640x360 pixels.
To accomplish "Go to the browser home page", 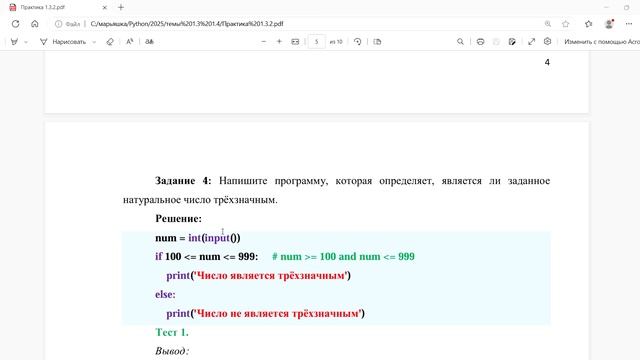I will (x=35, y=24).
